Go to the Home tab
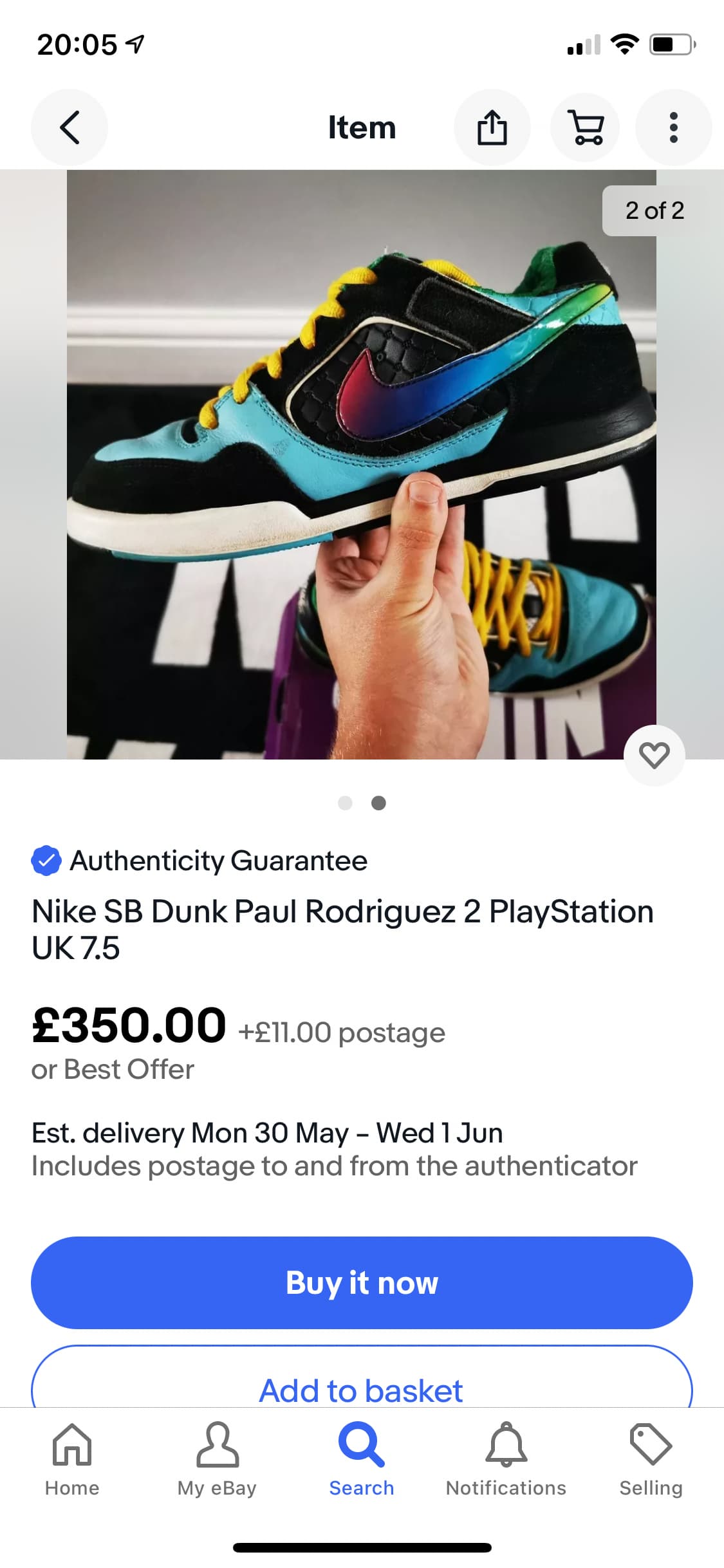This screenshot has width=724, height=1568. (x=72, y=1459)
